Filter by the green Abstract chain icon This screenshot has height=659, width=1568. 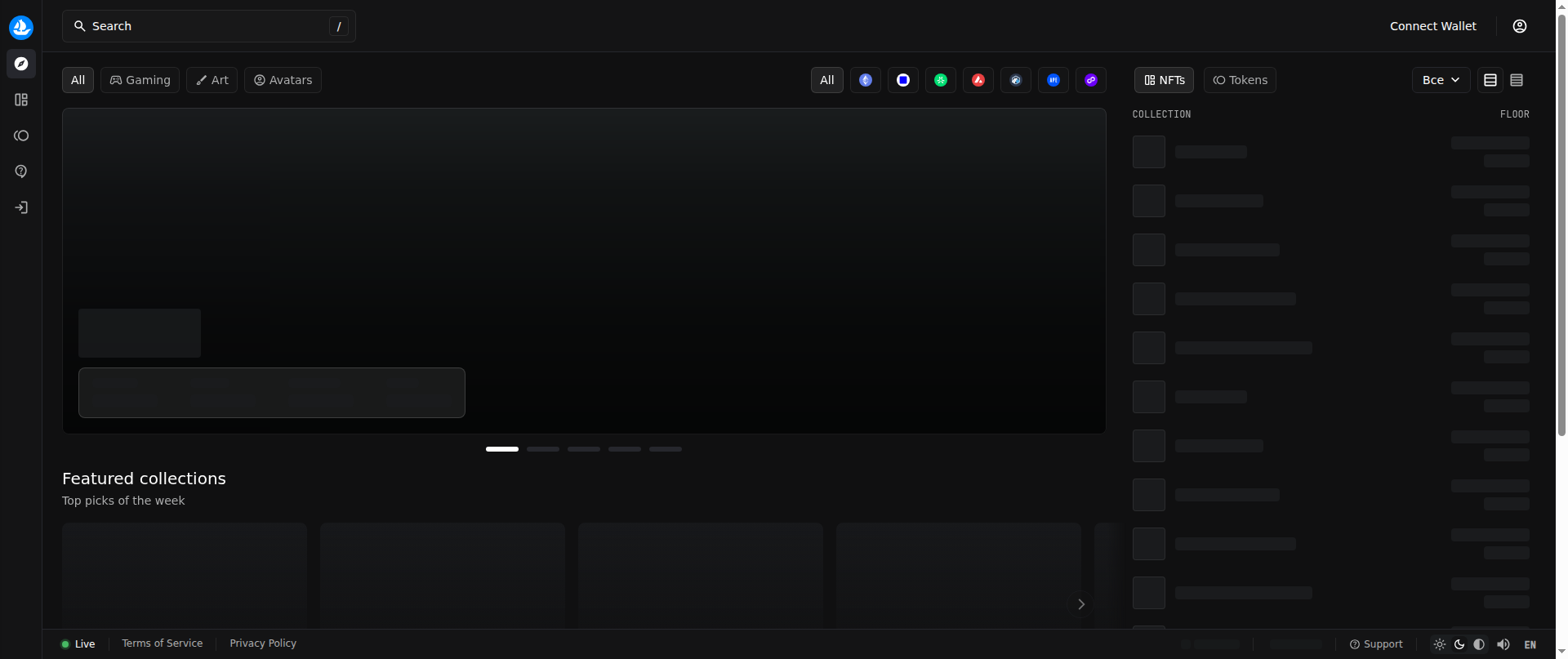941,80
